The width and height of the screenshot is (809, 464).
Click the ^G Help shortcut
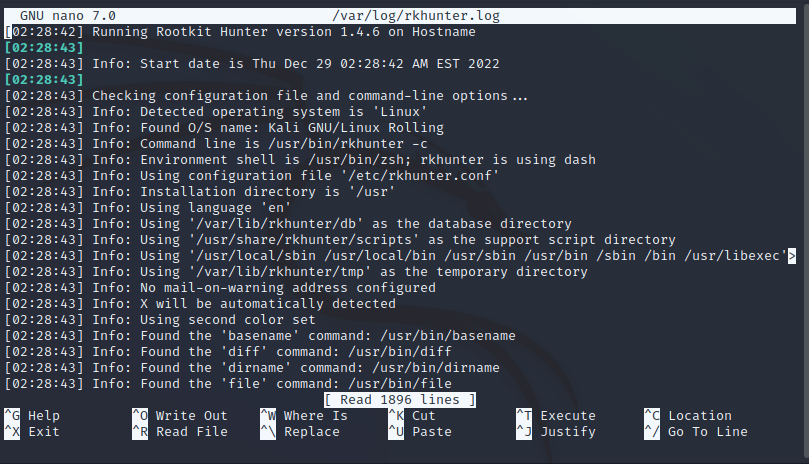click(x=33, y=416)
